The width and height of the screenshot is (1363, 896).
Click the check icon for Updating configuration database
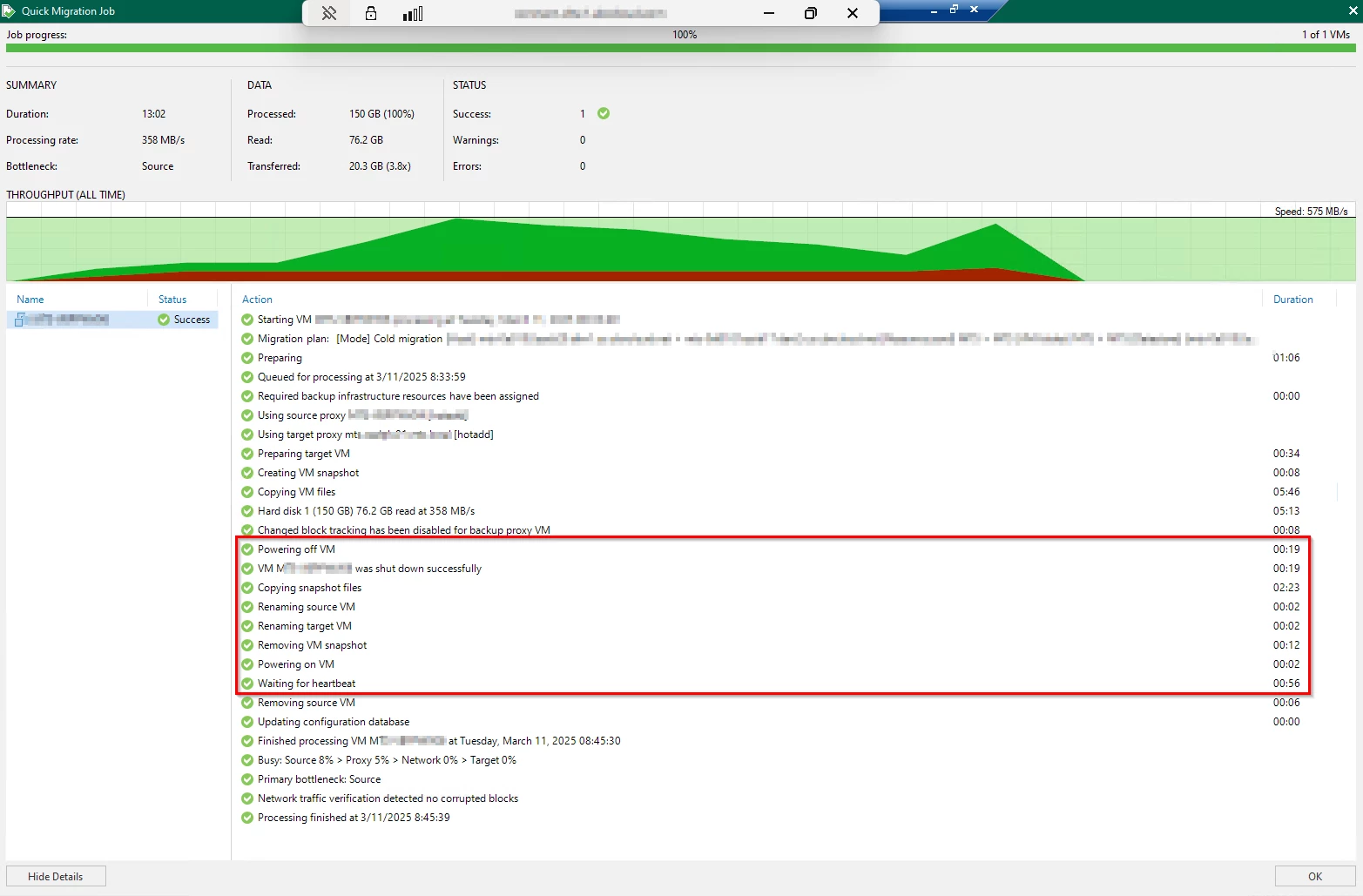click(247, 722)
